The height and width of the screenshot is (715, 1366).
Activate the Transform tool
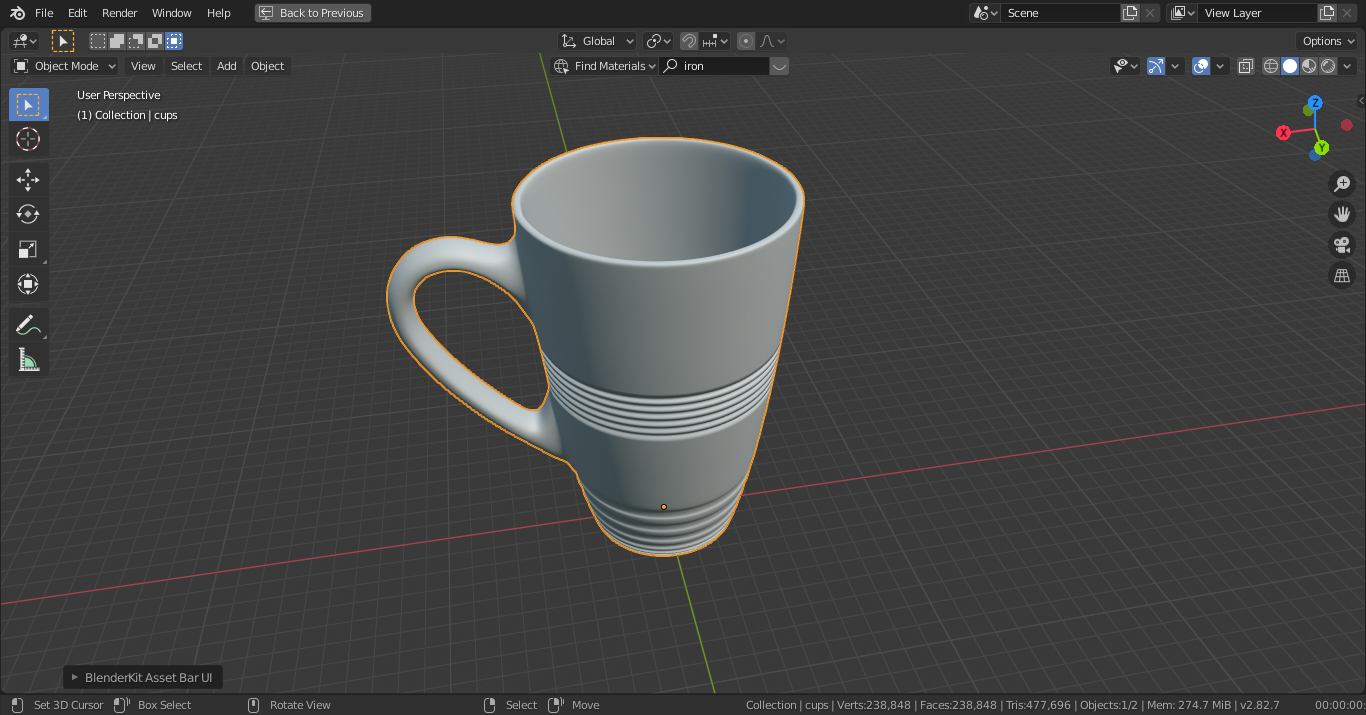coord(28,283)
